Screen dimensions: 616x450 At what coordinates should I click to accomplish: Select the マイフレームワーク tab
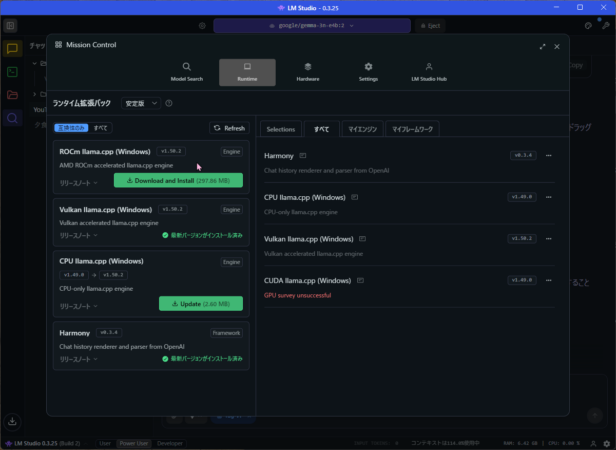[x=412, y=129]
